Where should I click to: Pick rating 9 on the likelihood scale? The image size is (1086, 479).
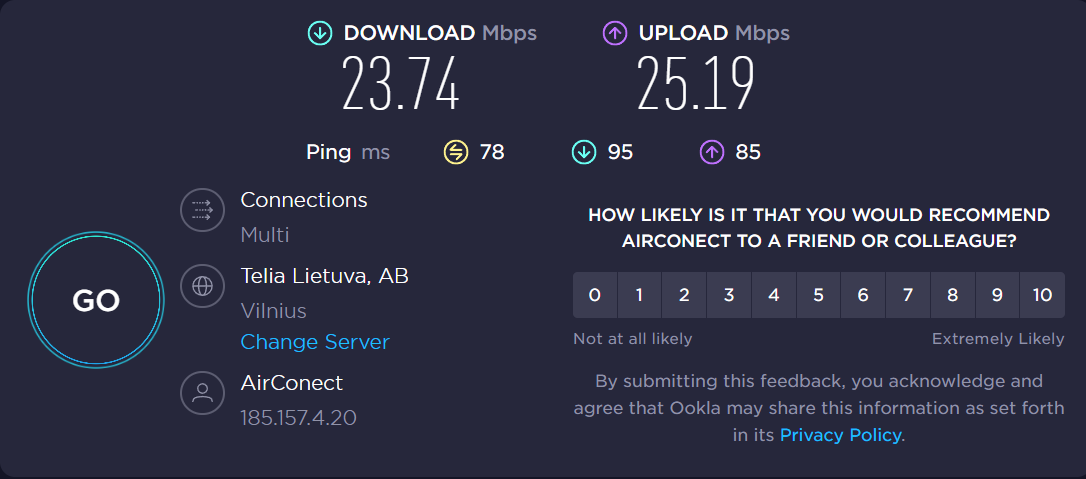point(997,295)
